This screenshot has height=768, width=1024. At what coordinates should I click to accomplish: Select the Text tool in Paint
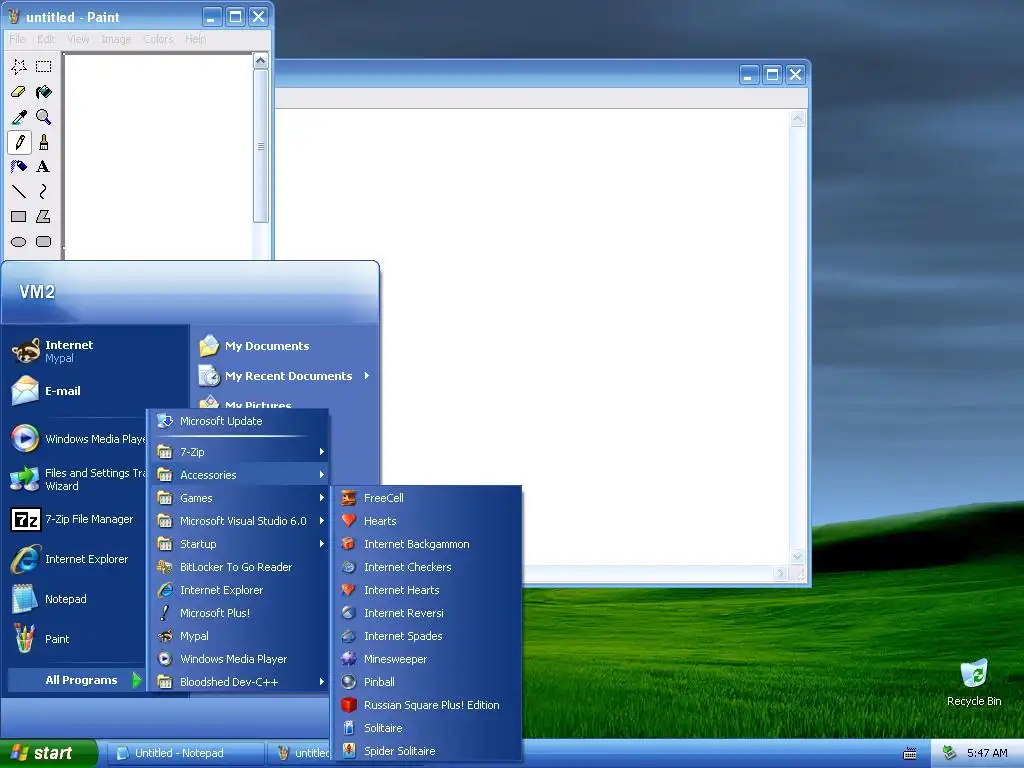tap(44, 167)
